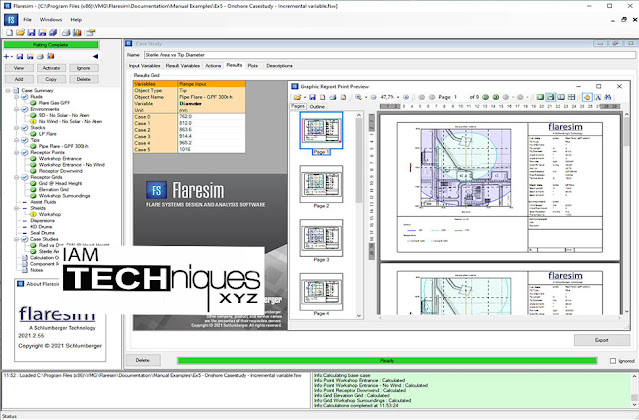Click the blue left arrow to hide tree panel
Screen dimensions: 639x420
tap(95, 57)
